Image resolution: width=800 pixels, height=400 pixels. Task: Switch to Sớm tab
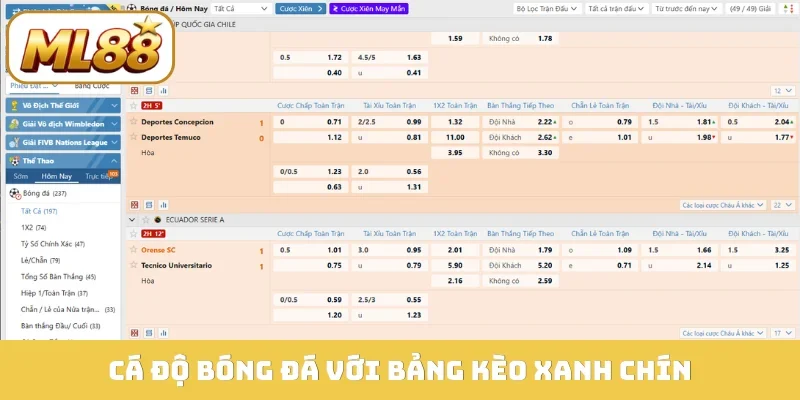pos(20,177)
